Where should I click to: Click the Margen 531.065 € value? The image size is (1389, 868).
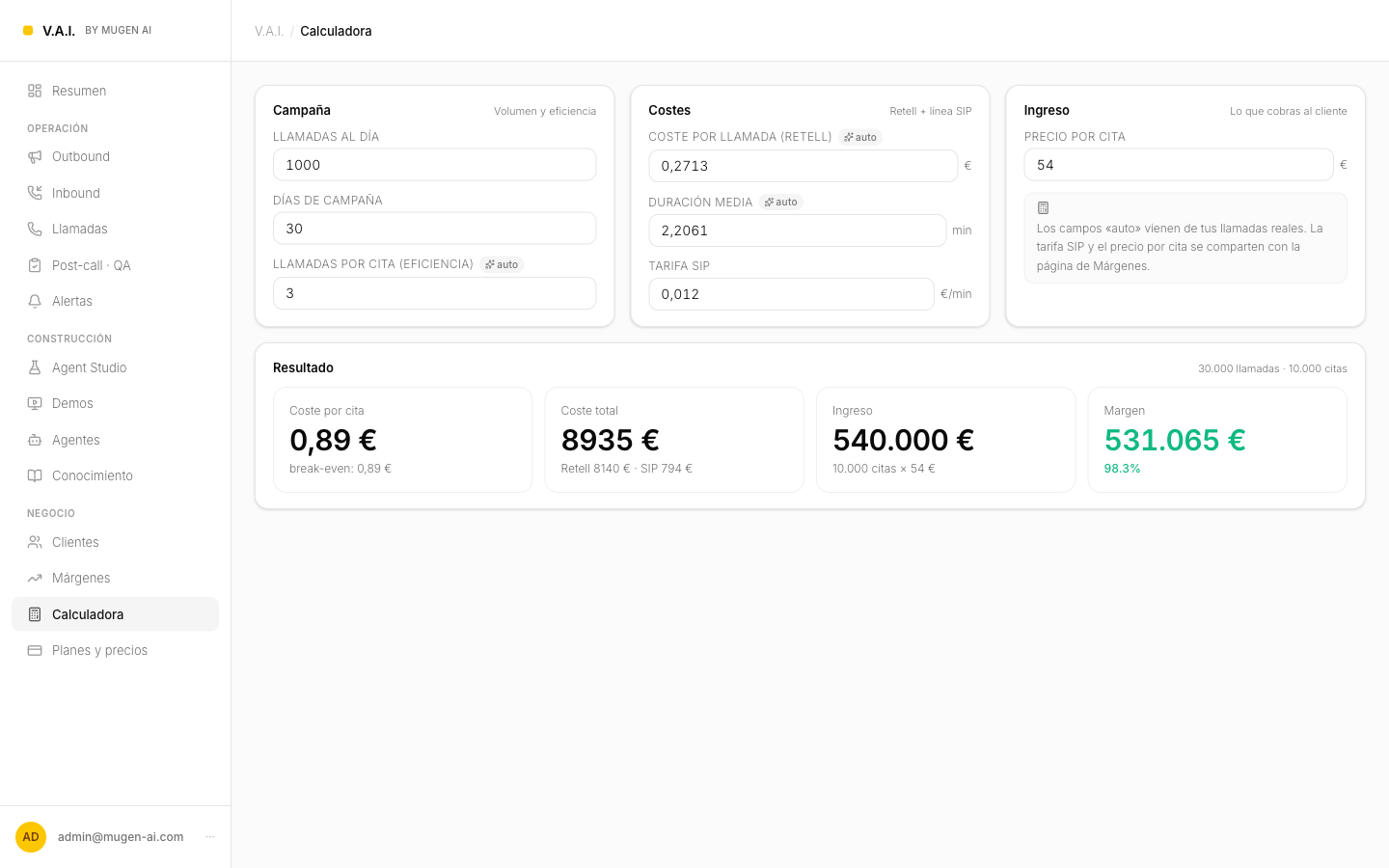1175,440
